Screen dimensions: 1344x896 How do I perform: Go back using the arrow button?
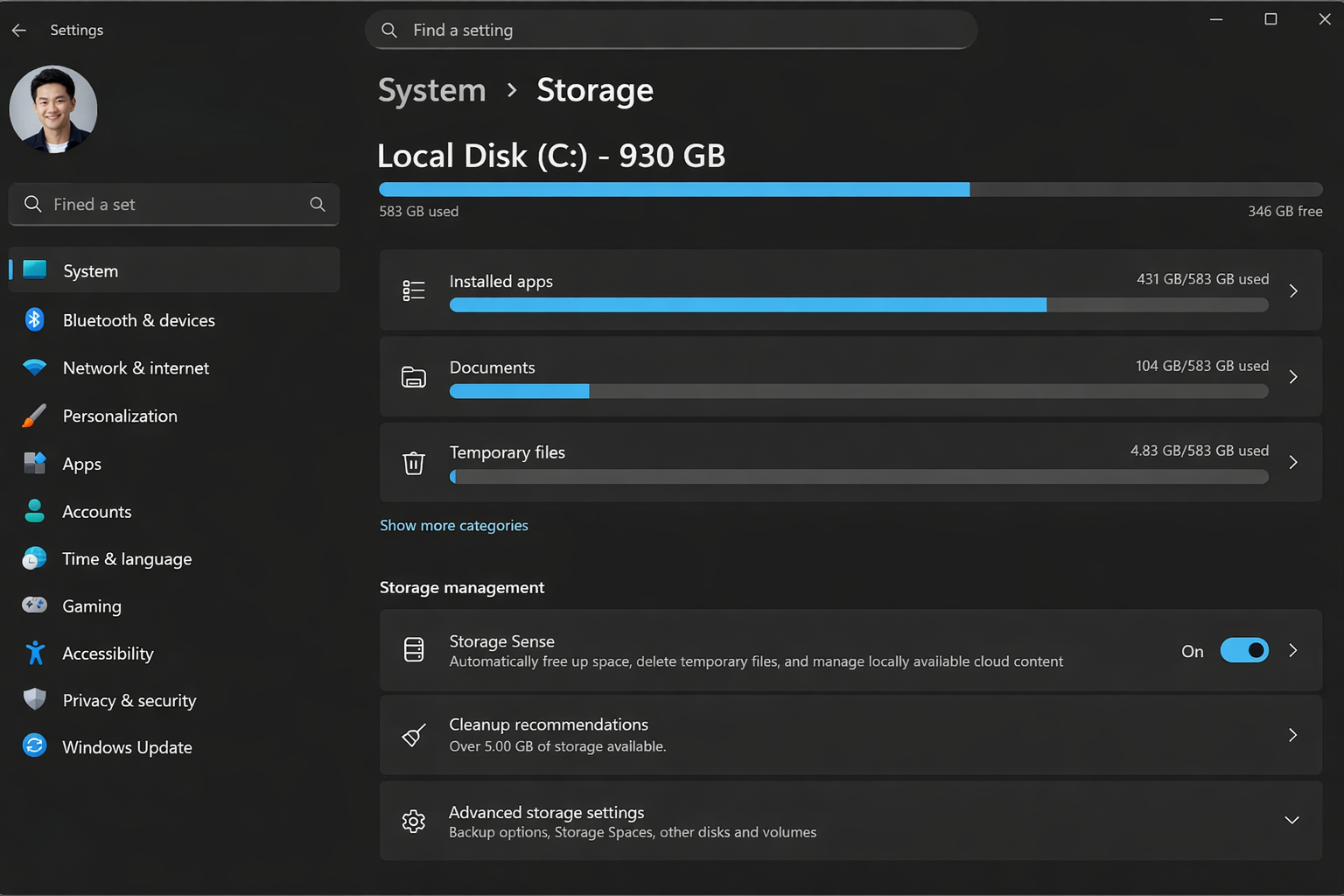18,29
